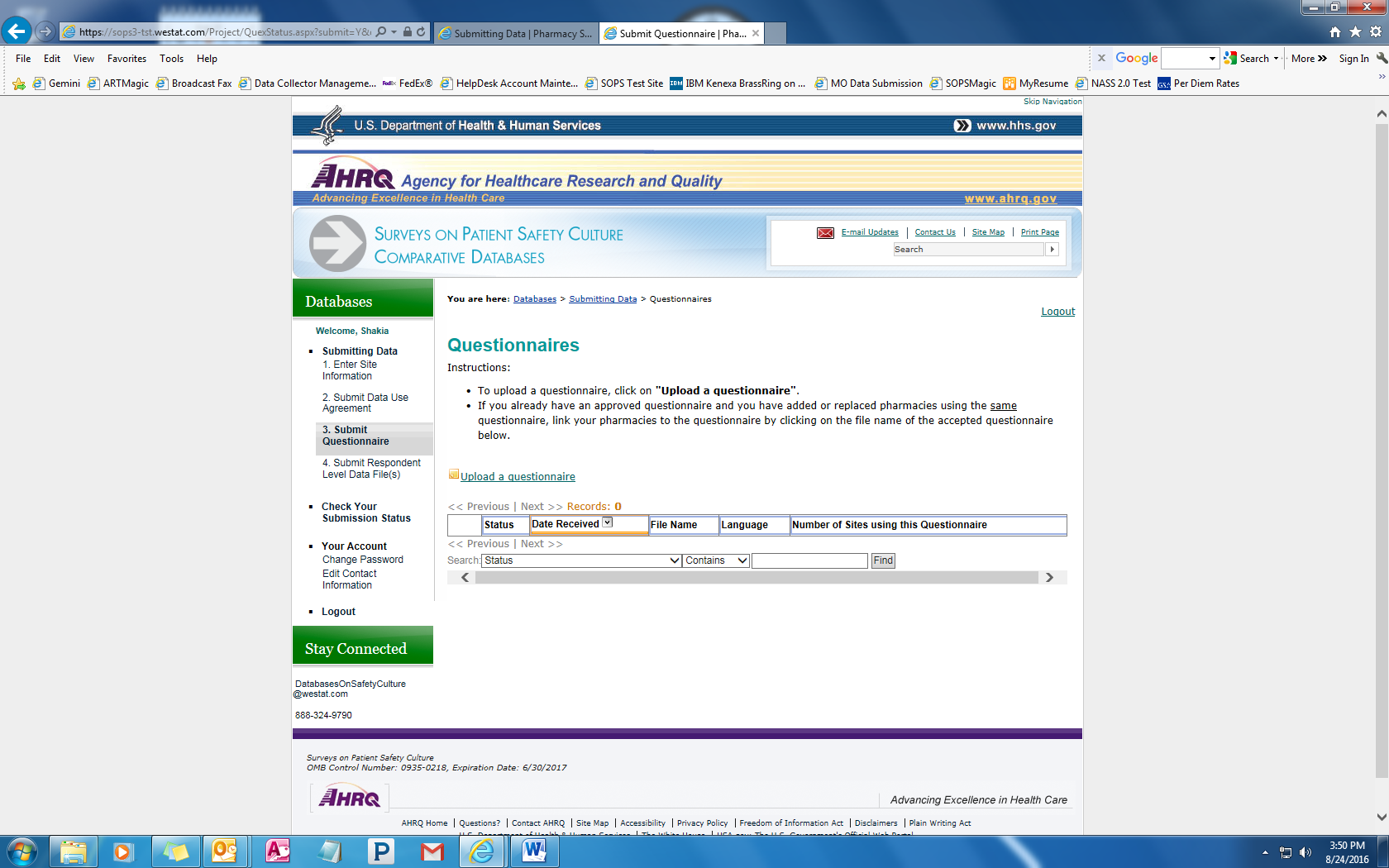The height and width of the screenshot is (868, 1389).
Task: Open the File menu
Action: [23, 59]
